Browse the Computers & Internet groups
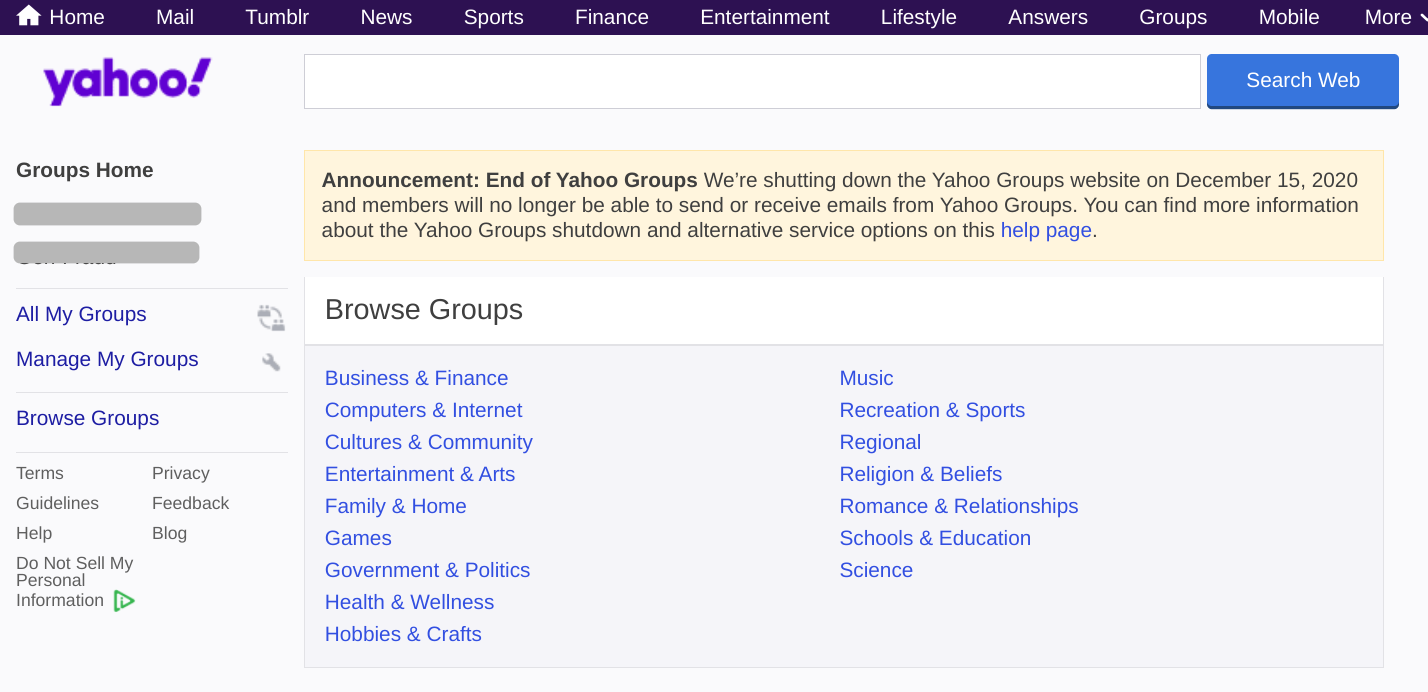Image resolution: width=1428 pixels, height=692 pixels. tap(423, 410)
